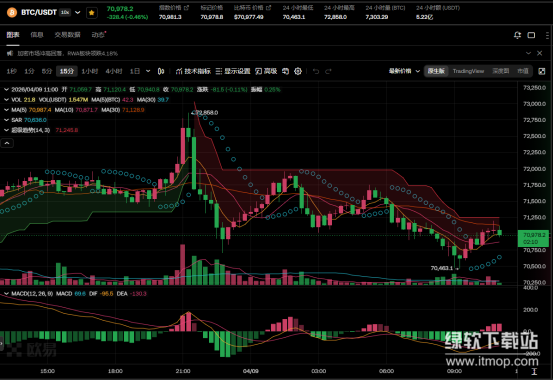Switch chart to 原生版 mode
553x381 pixels.
(x=436, y=71)
